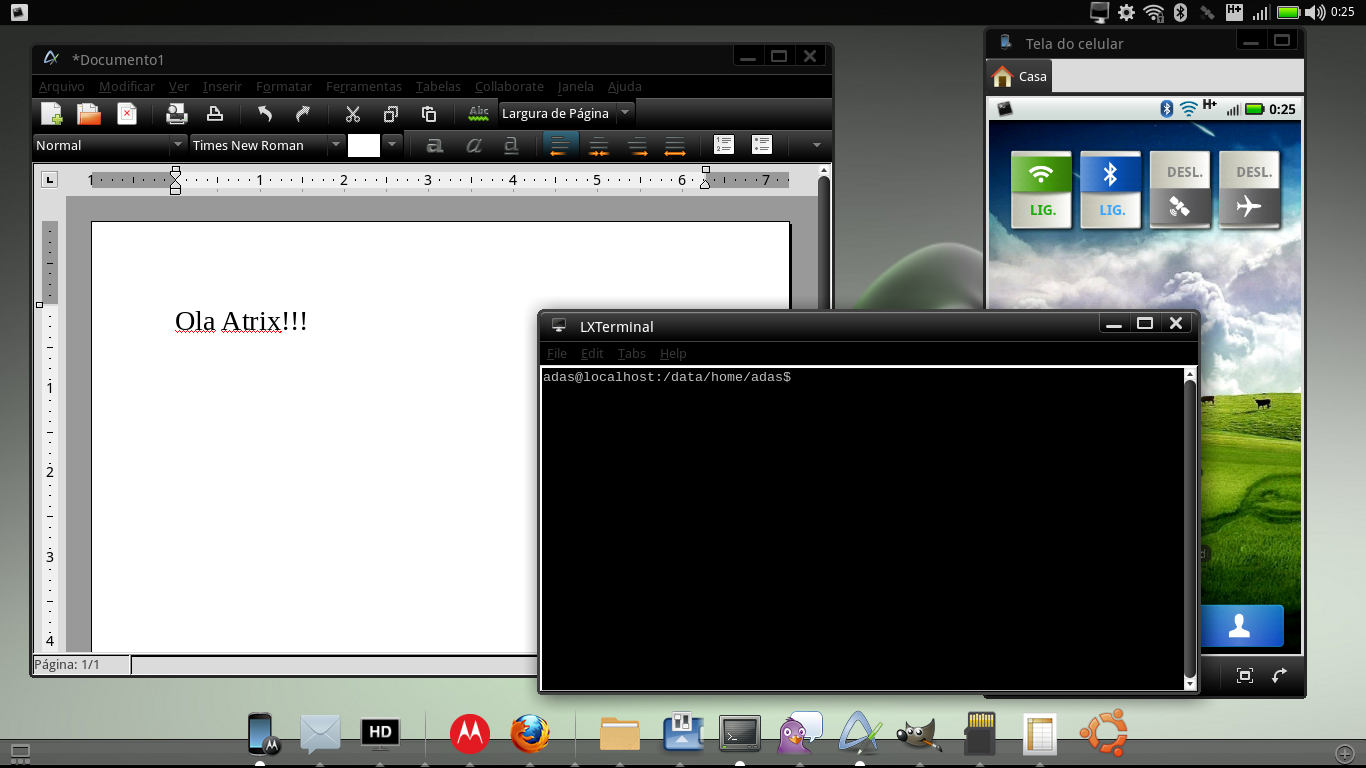This screenshot has height=768, width=1366.
Task: Toggle the Wi-Fi widget on phone screen
Action: (1041, 190)
